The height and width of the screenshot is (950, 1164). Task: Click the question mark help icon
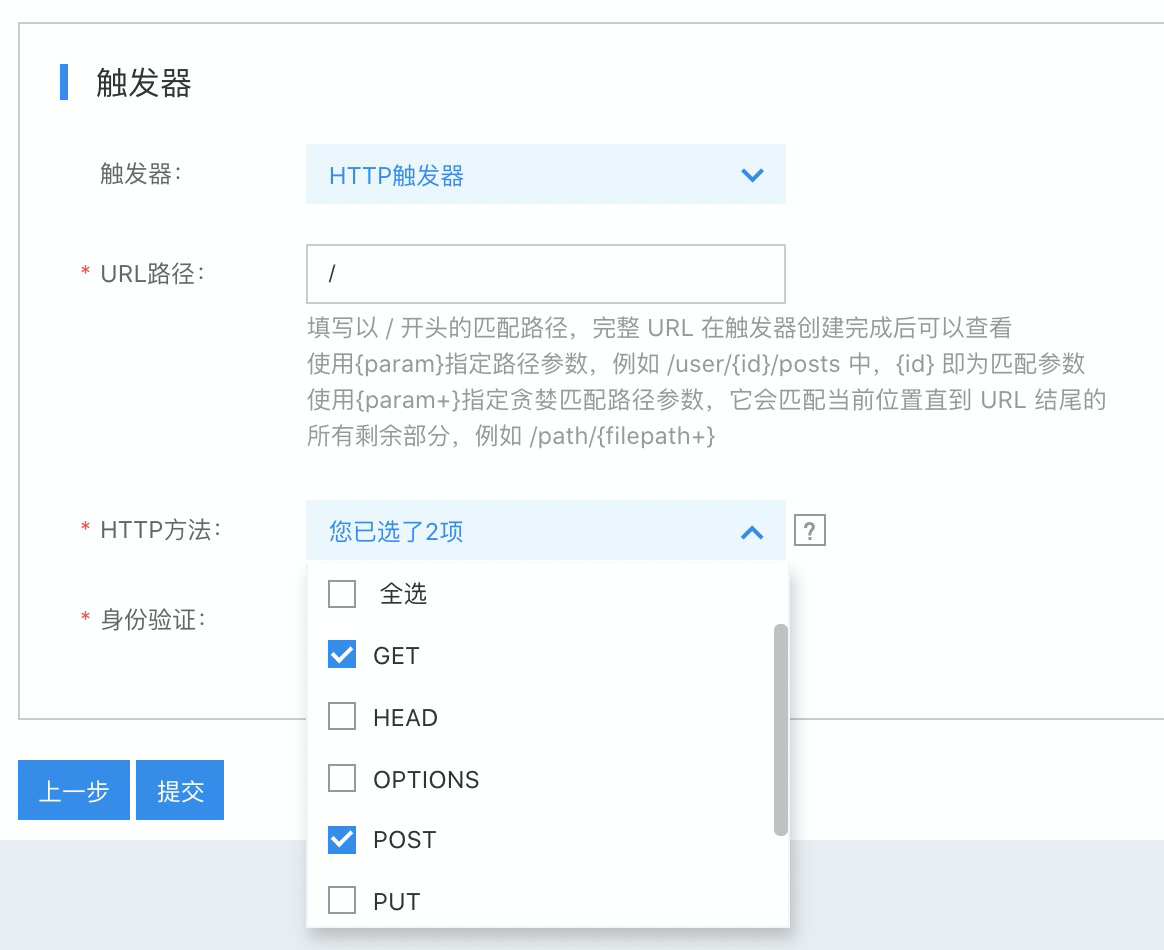tap(810, 530)
